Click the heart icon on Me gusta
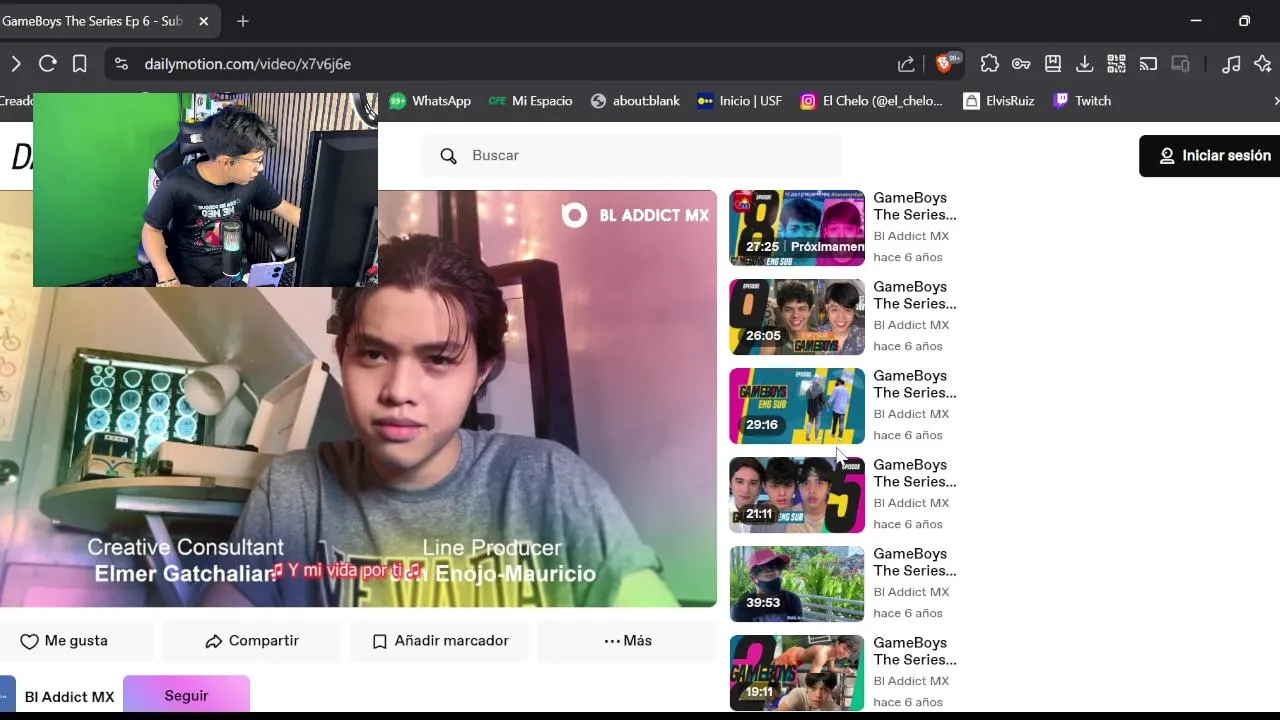Image resolution: width=1280 pixels, height=720 pixels. 29,641
